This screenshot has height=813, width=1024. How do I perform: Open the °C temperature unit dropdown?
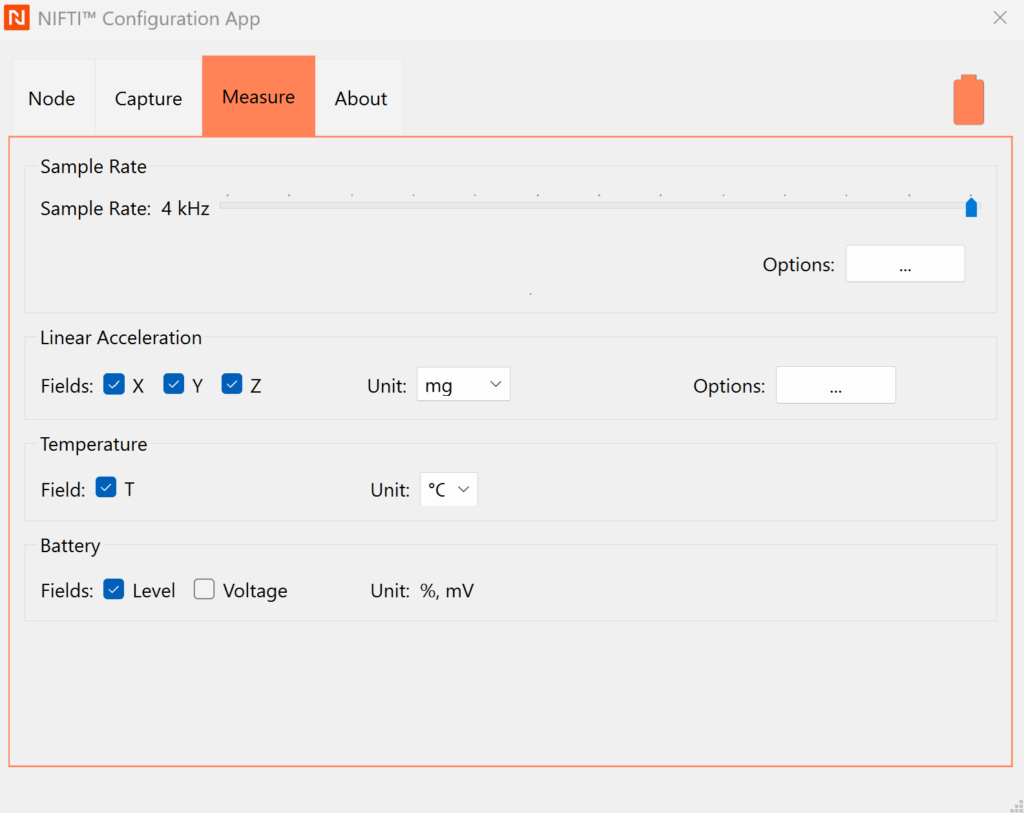pyautogui.click(x=448, y=489)
